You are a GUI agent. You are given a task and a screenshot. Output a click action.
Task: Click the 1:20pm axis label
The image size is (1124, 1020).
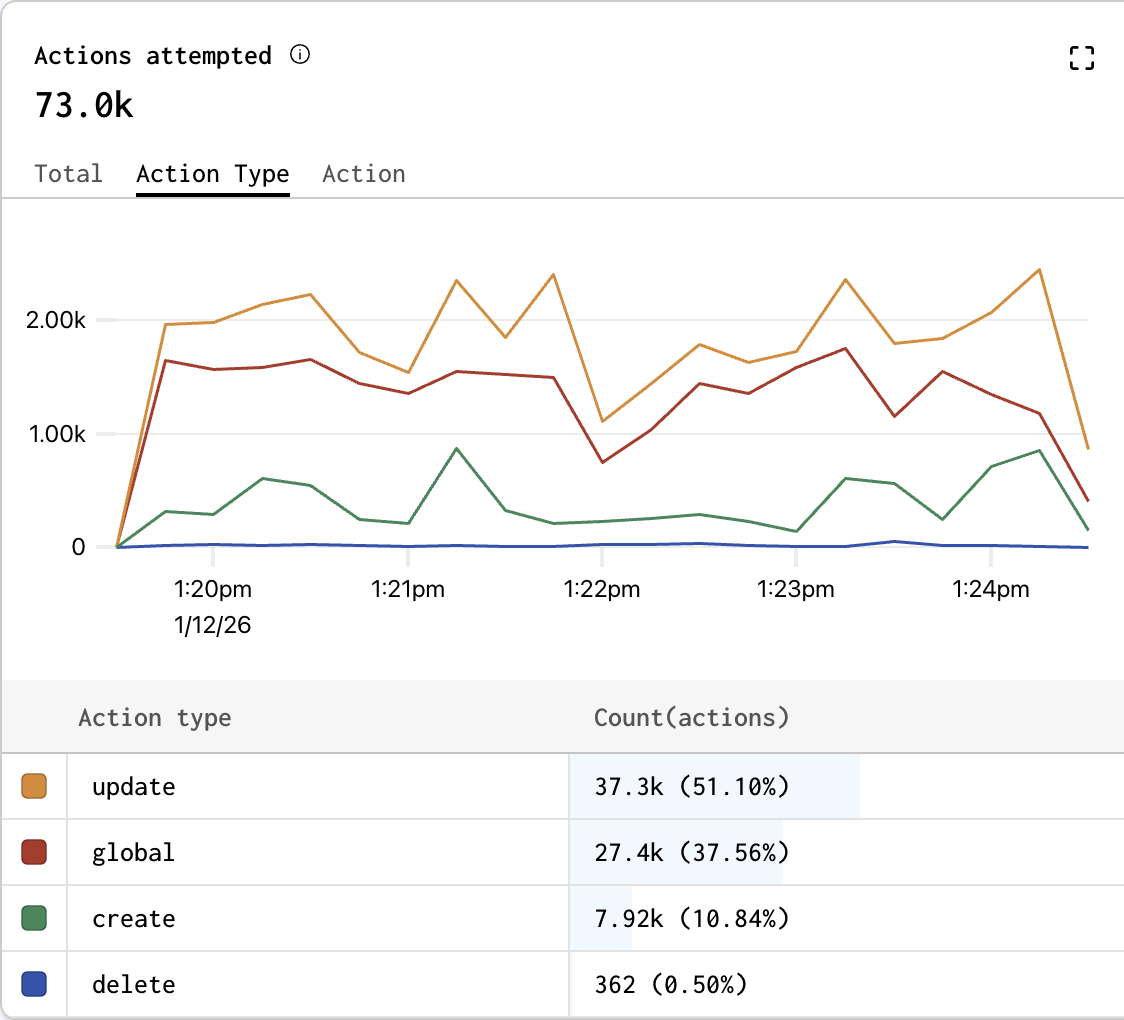click(x=213, y=589)
